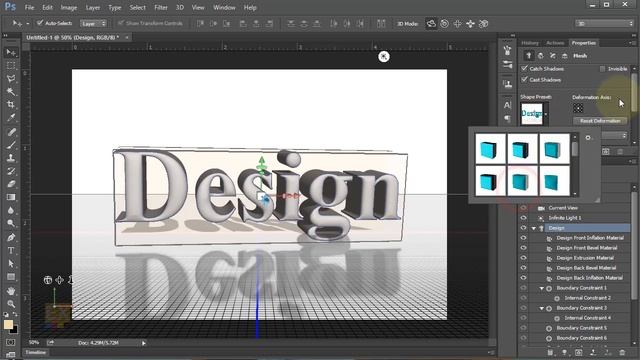Select the Path Selection tool
This screenshot has width=640, height=360.
point(11,264)
